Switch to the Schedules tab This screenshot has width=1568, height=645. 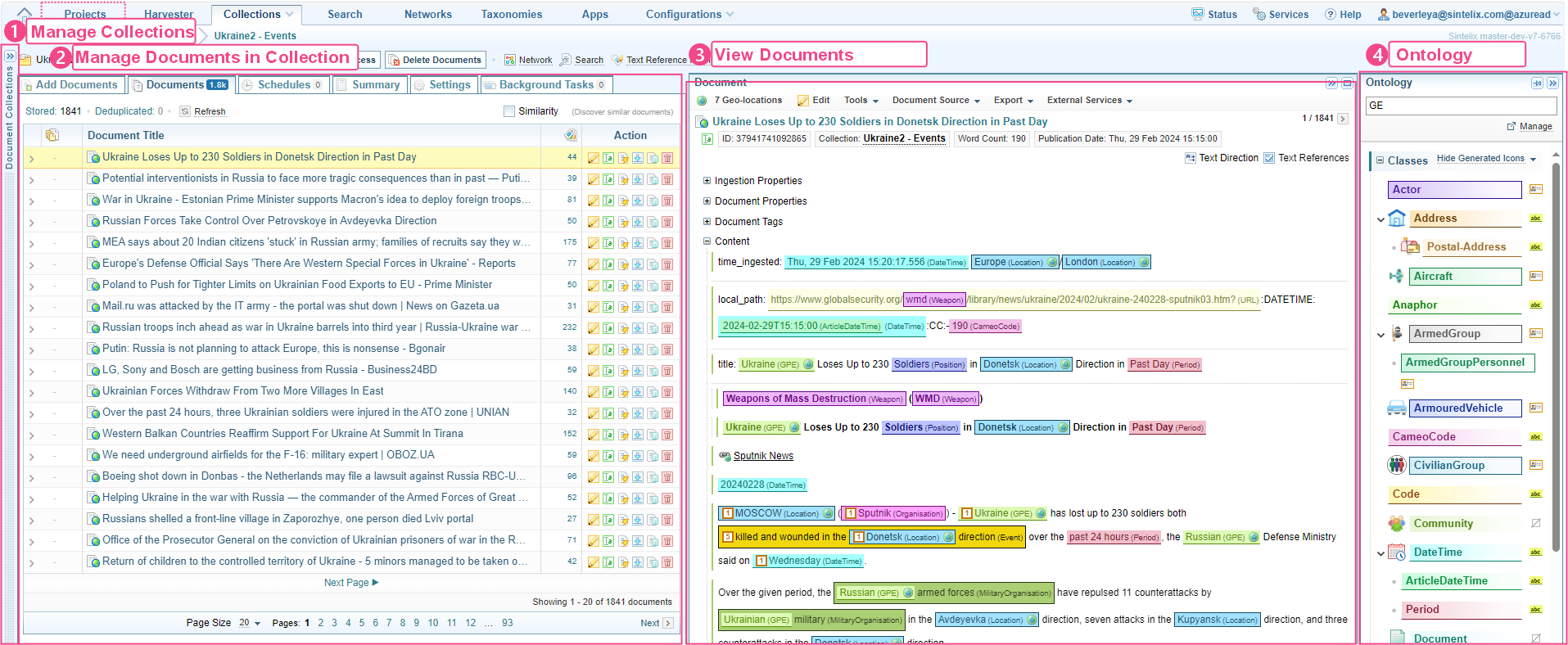point(284,85)
